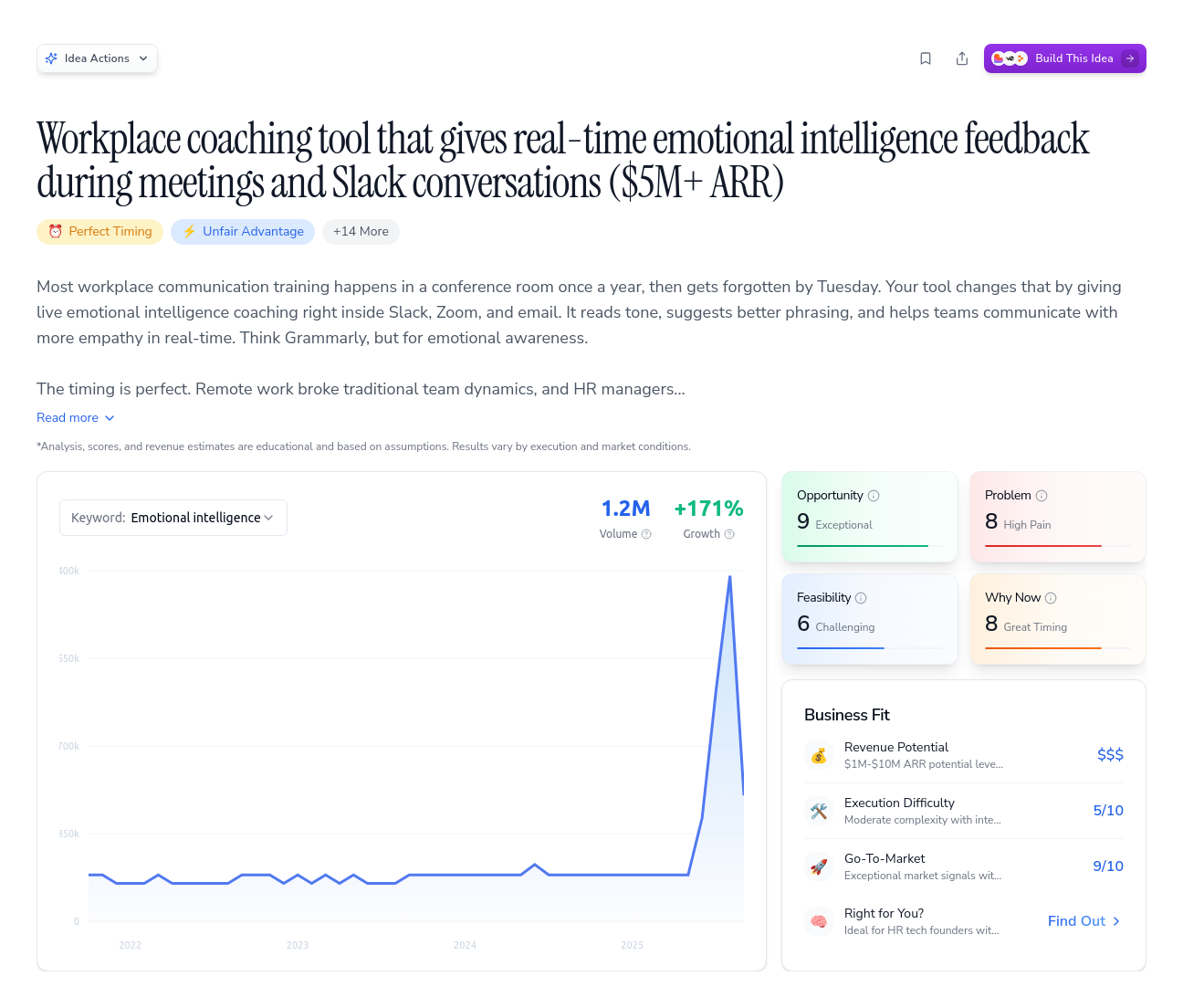Expand the +14 More tags

click(x=361, y=231)
